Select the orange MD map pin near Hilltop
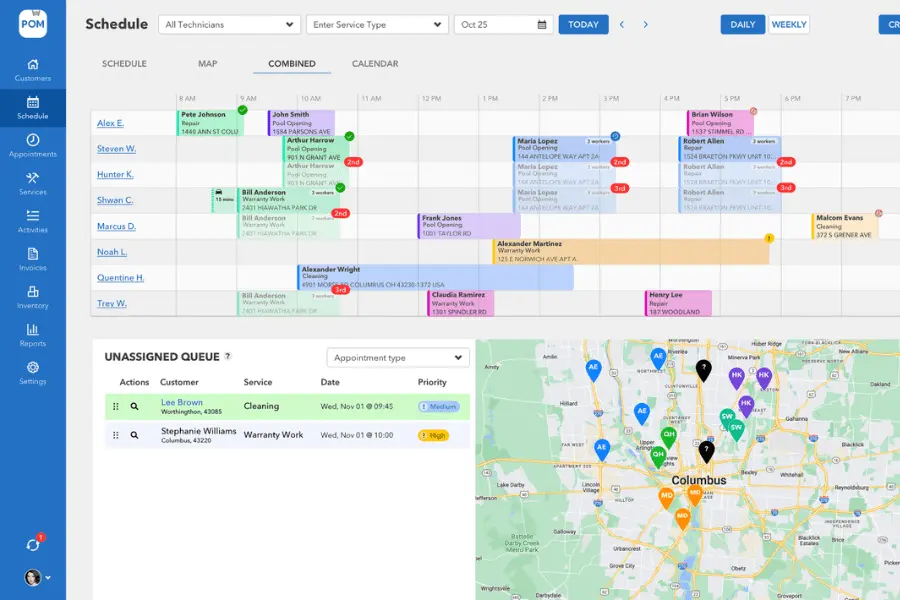Screen dimensions: 900x600 click(666, 497)
